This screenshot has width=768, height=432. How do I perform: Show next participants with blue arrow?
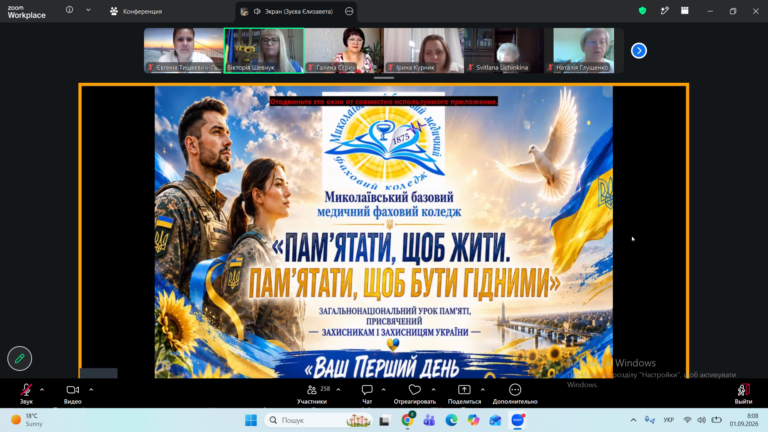pos(639,50)
